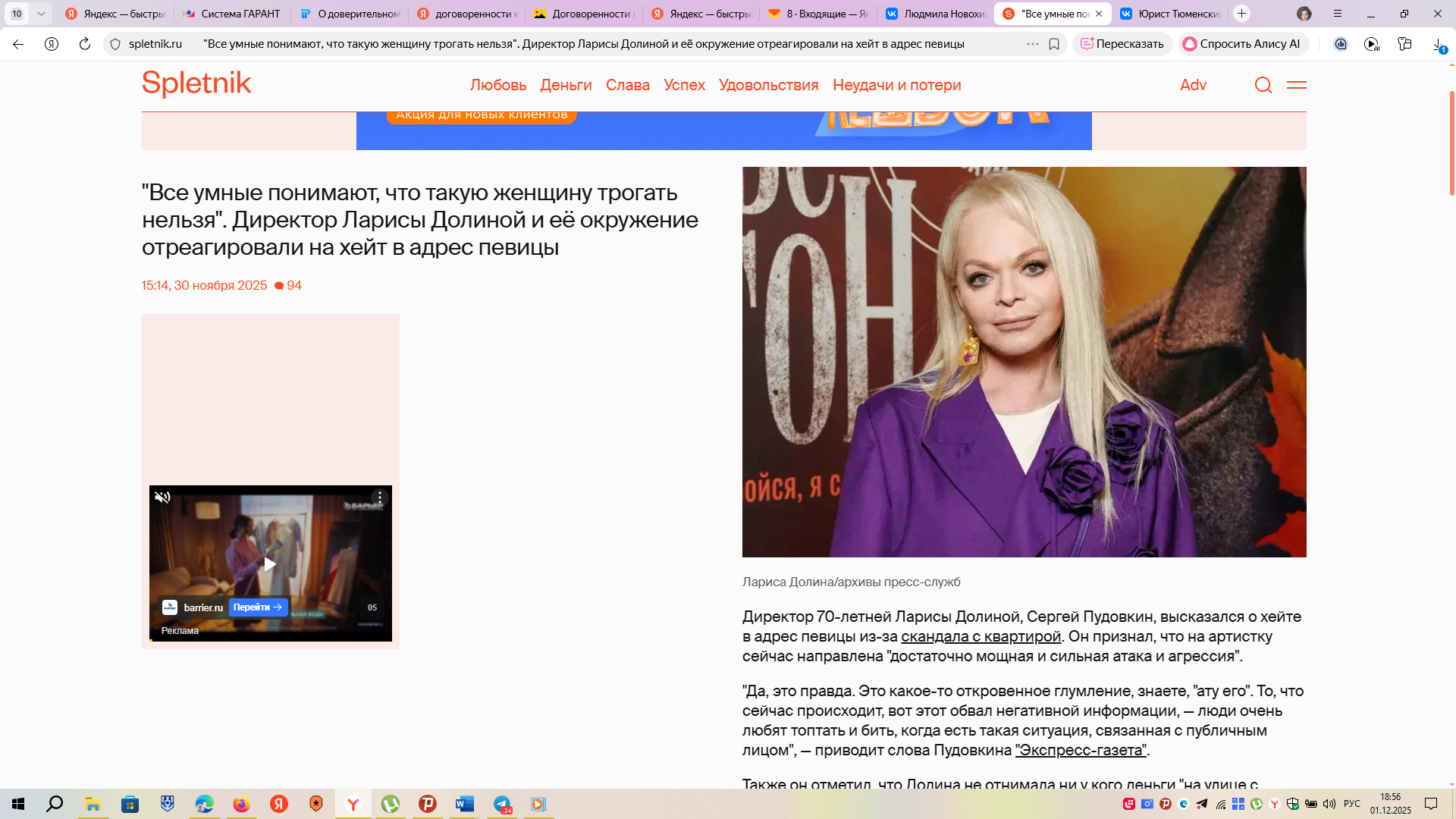
Task: Click the site protection shield icon
Action: 115,44
